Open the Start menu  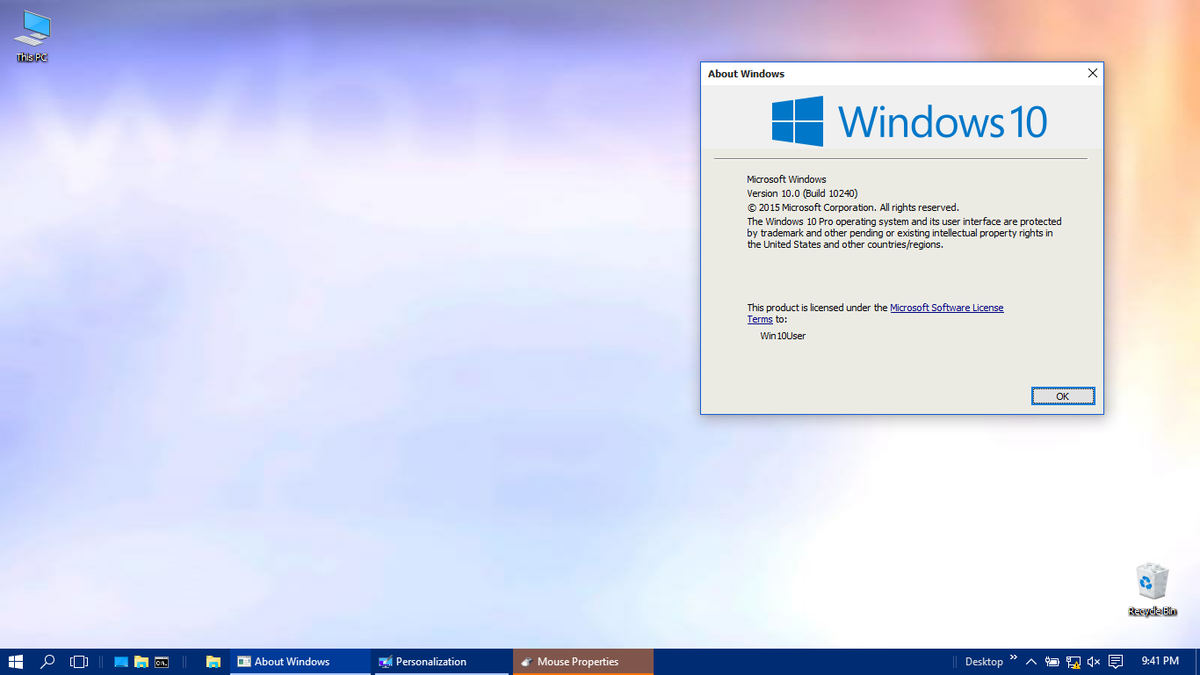pyautogui.click(x=16, y=662)
